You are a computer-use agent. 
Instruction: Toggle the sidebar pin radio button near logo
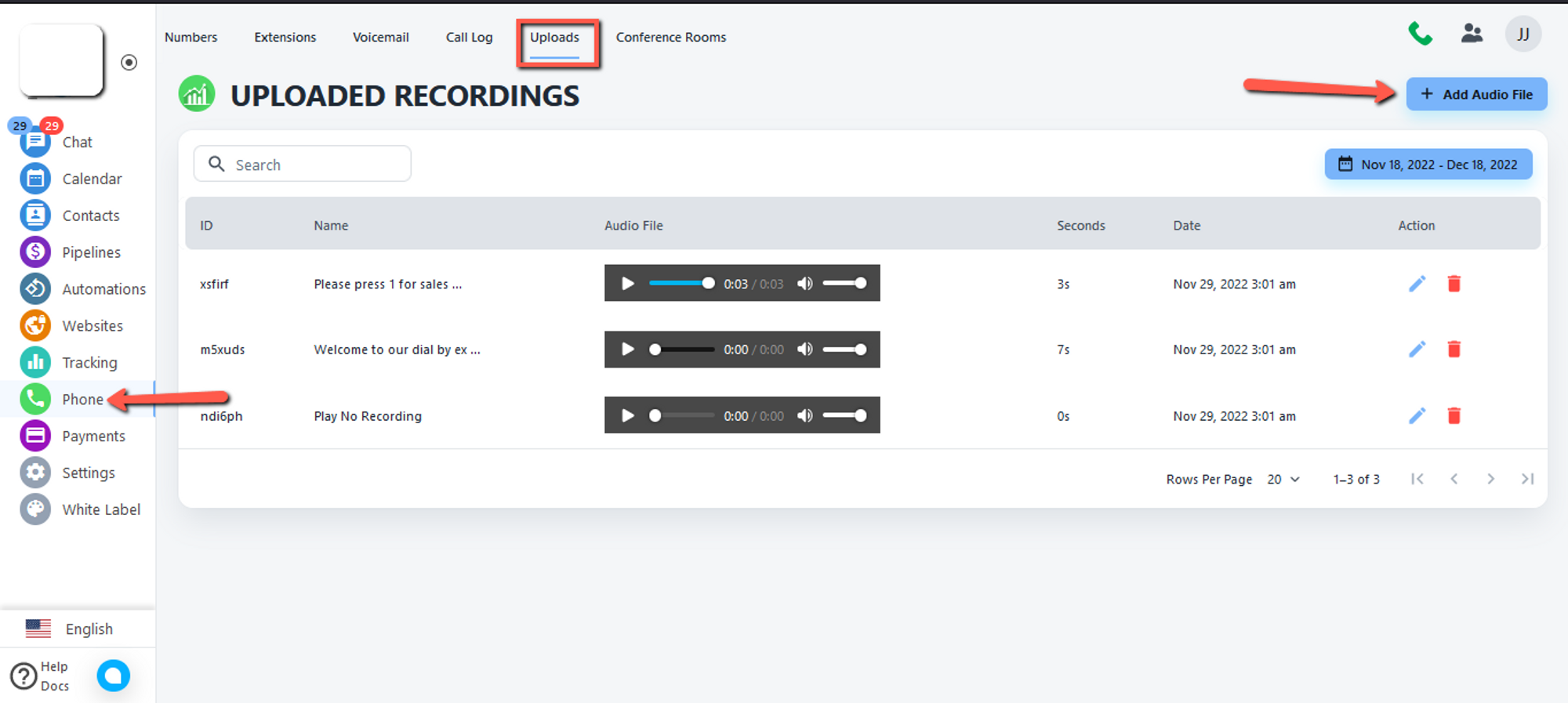coord(129,63)
